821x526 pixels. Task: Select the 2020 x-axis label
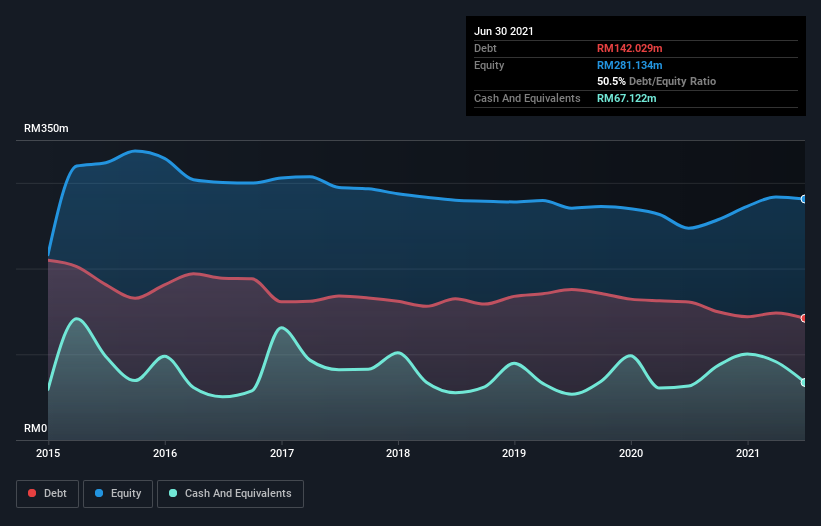(x=631, y=453)
